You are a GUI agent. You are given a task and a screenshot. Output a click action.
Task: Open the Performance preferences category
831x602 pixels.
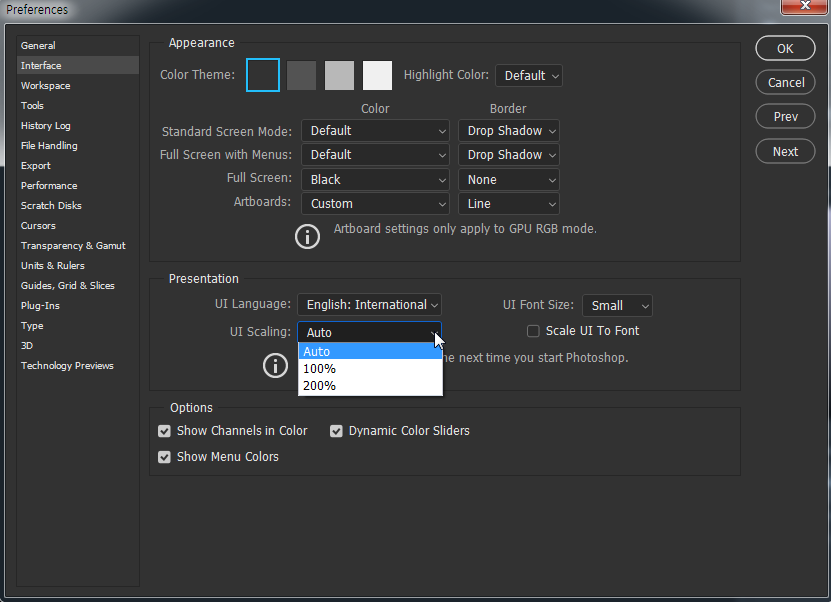point(78,185)
